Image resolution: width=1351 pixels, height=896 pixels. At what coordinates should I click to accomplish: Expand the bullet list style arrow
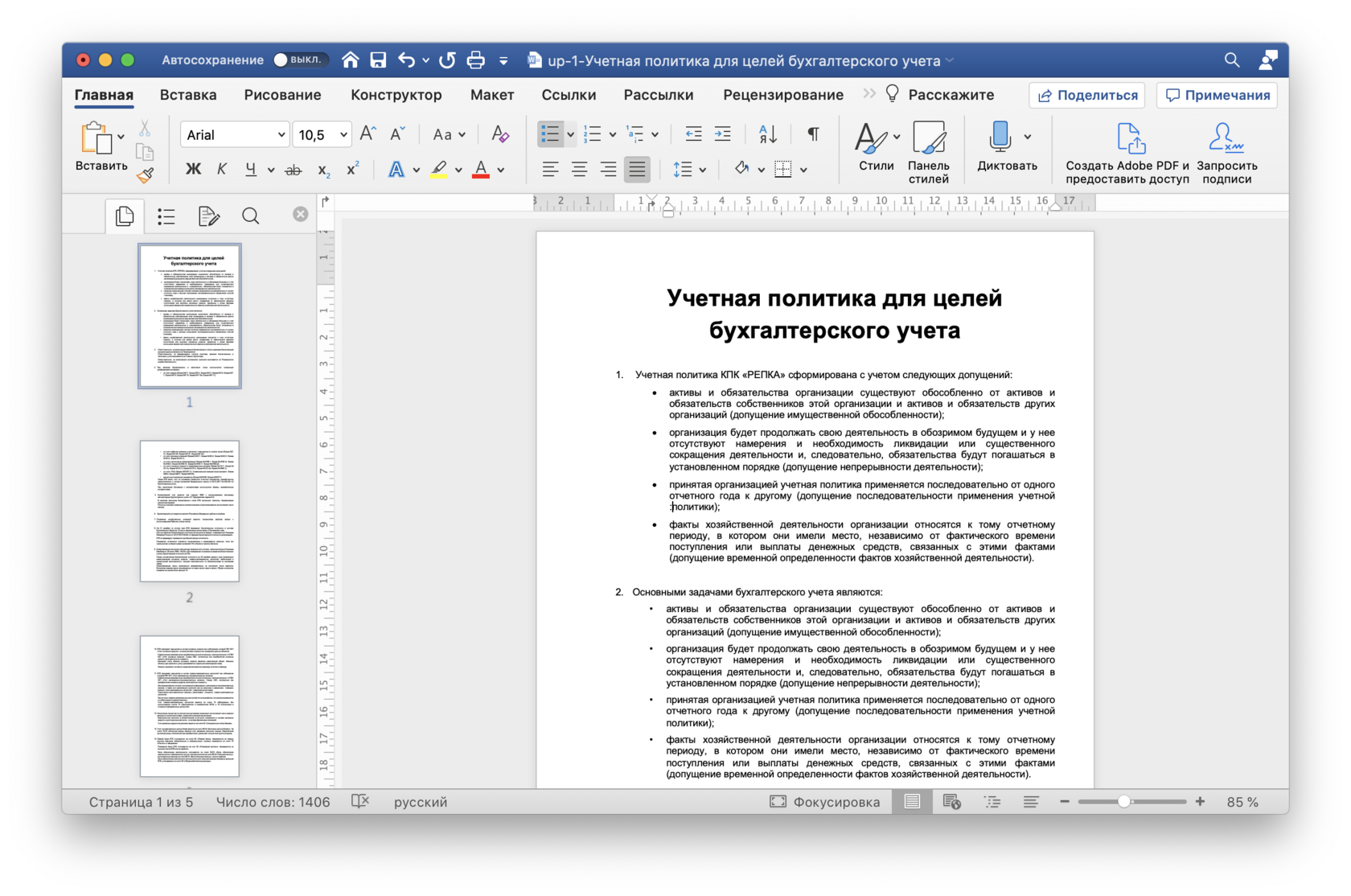tap(570, 134)
